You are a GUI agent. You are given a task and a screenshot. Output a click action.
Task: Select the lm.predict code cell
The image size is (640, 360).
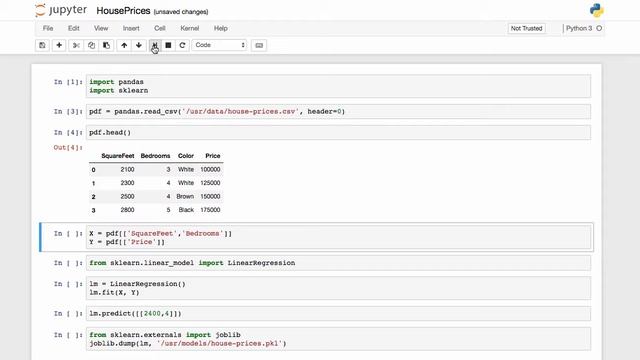[x=338, y=313]
